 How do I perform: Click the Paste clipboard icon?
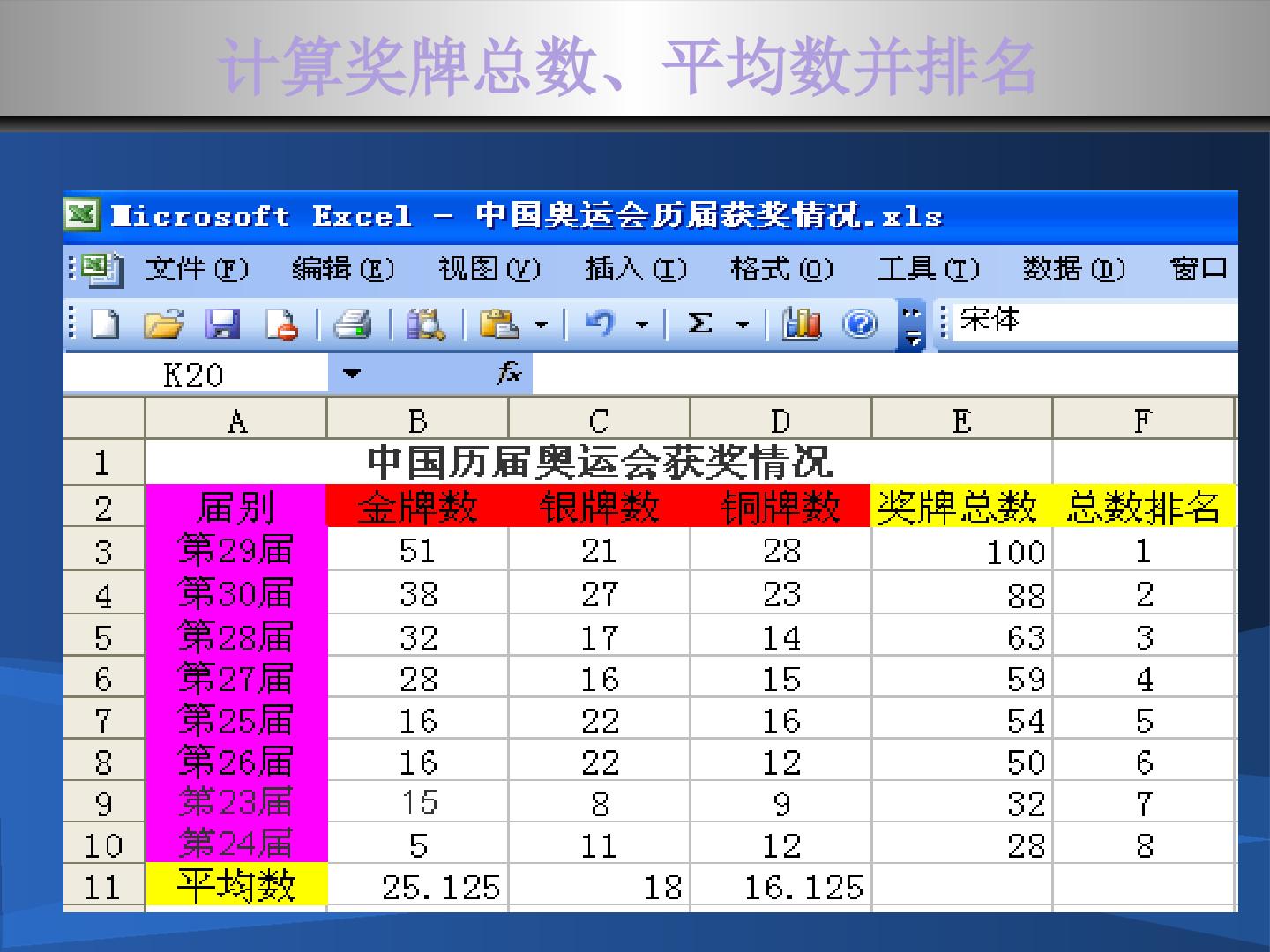[498, 324]
